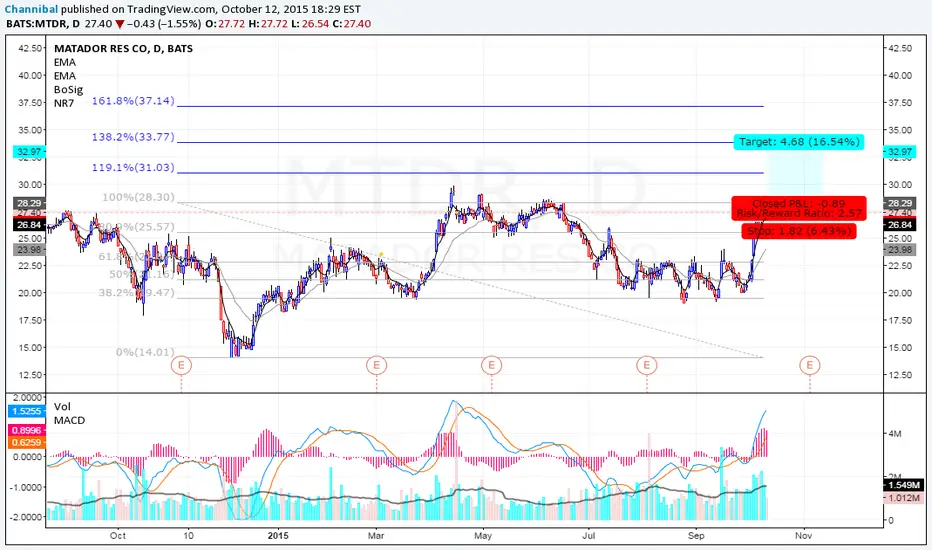The height and width of the screenshot is (550, 932).
Task: Click the cyan 32.97 tag on right axis
Action: point(900,152)
